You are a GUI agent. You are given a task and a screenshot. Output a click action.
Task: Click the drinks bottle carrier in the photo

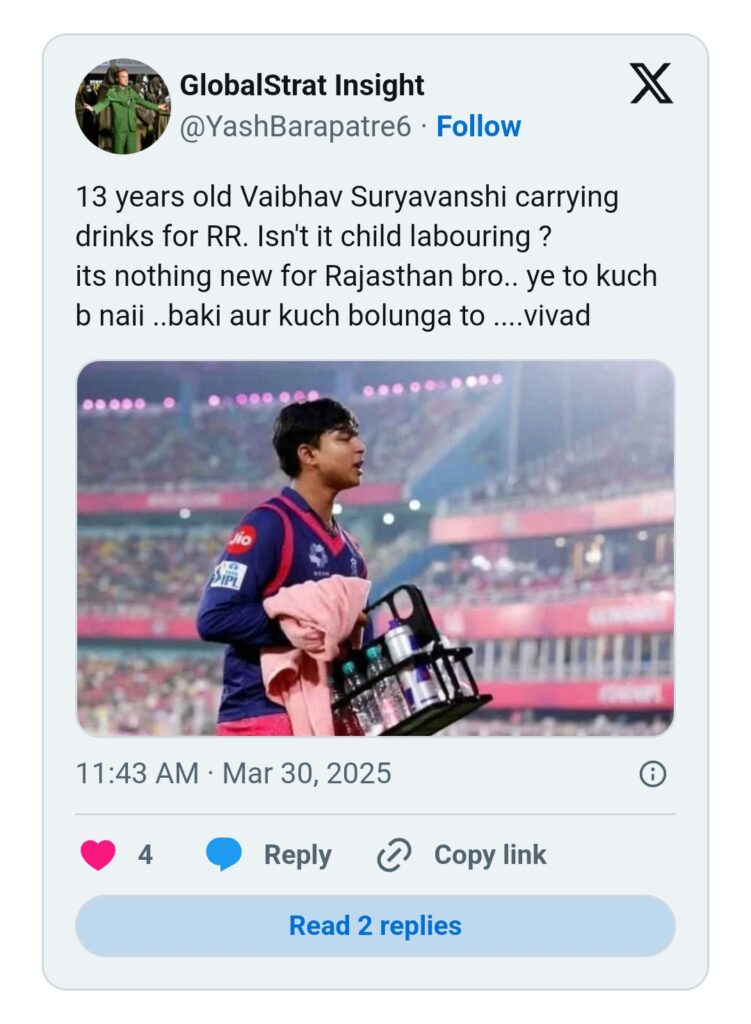tap(410, 670)
